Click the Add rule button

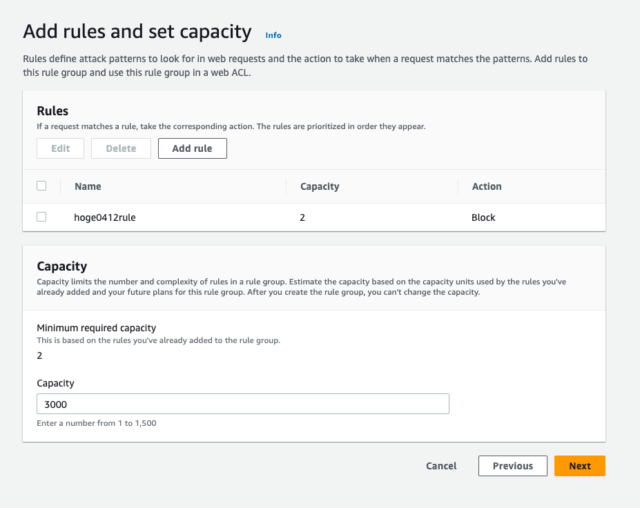[x=192, y=149]
